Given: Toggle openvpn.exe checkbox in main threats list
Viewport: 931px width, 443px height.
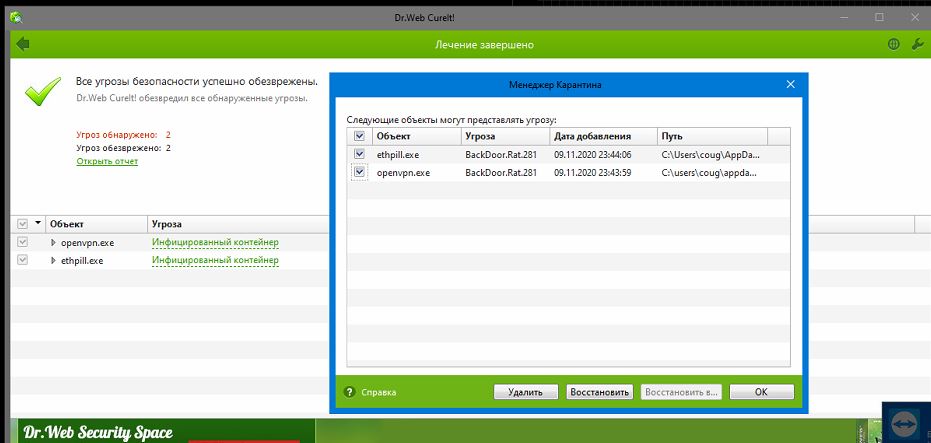Looking at the screenshot, I should (x=23, y=242).
